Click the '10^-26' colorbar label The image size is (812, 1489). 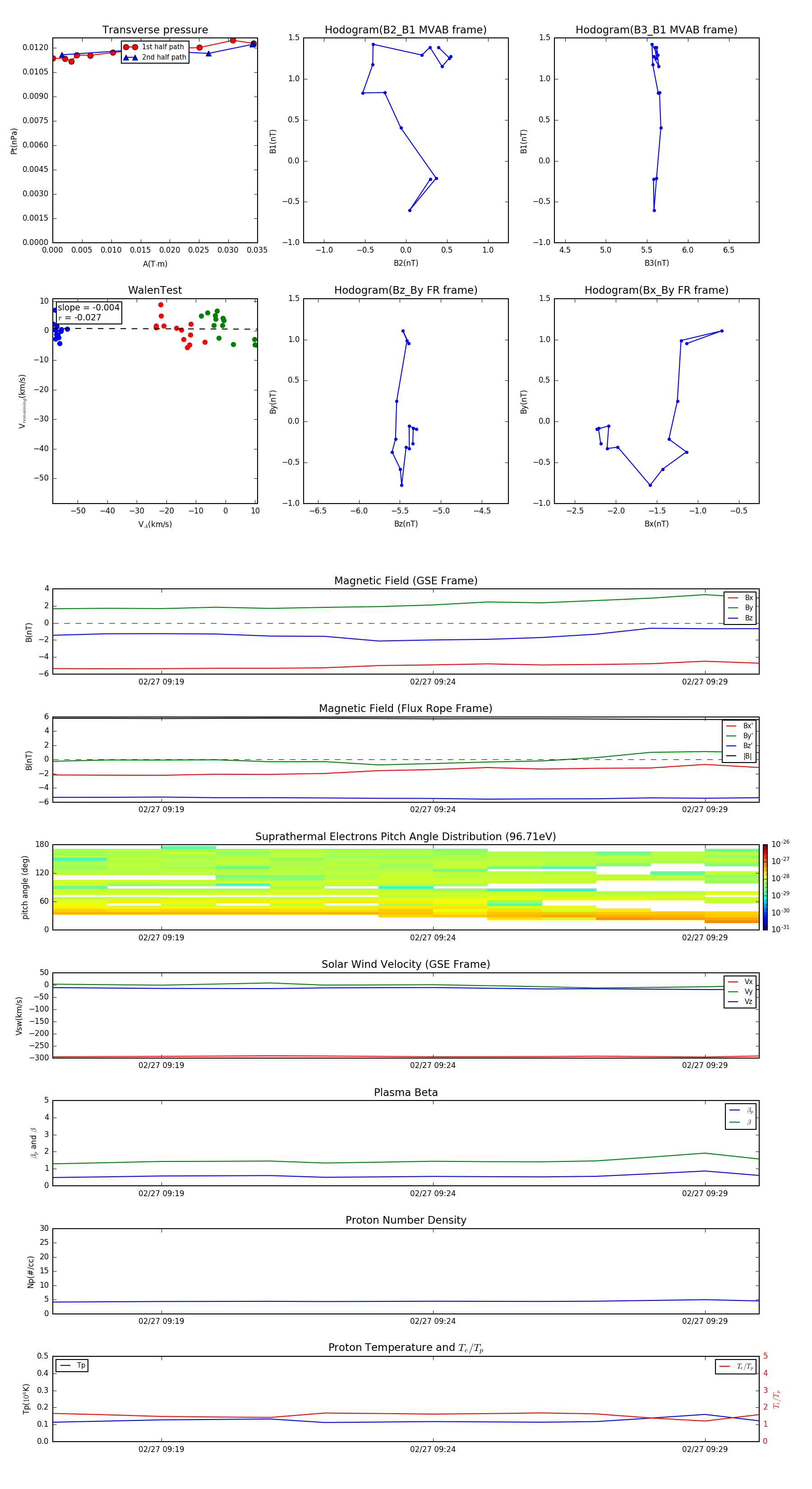click(x=780, y=844)
